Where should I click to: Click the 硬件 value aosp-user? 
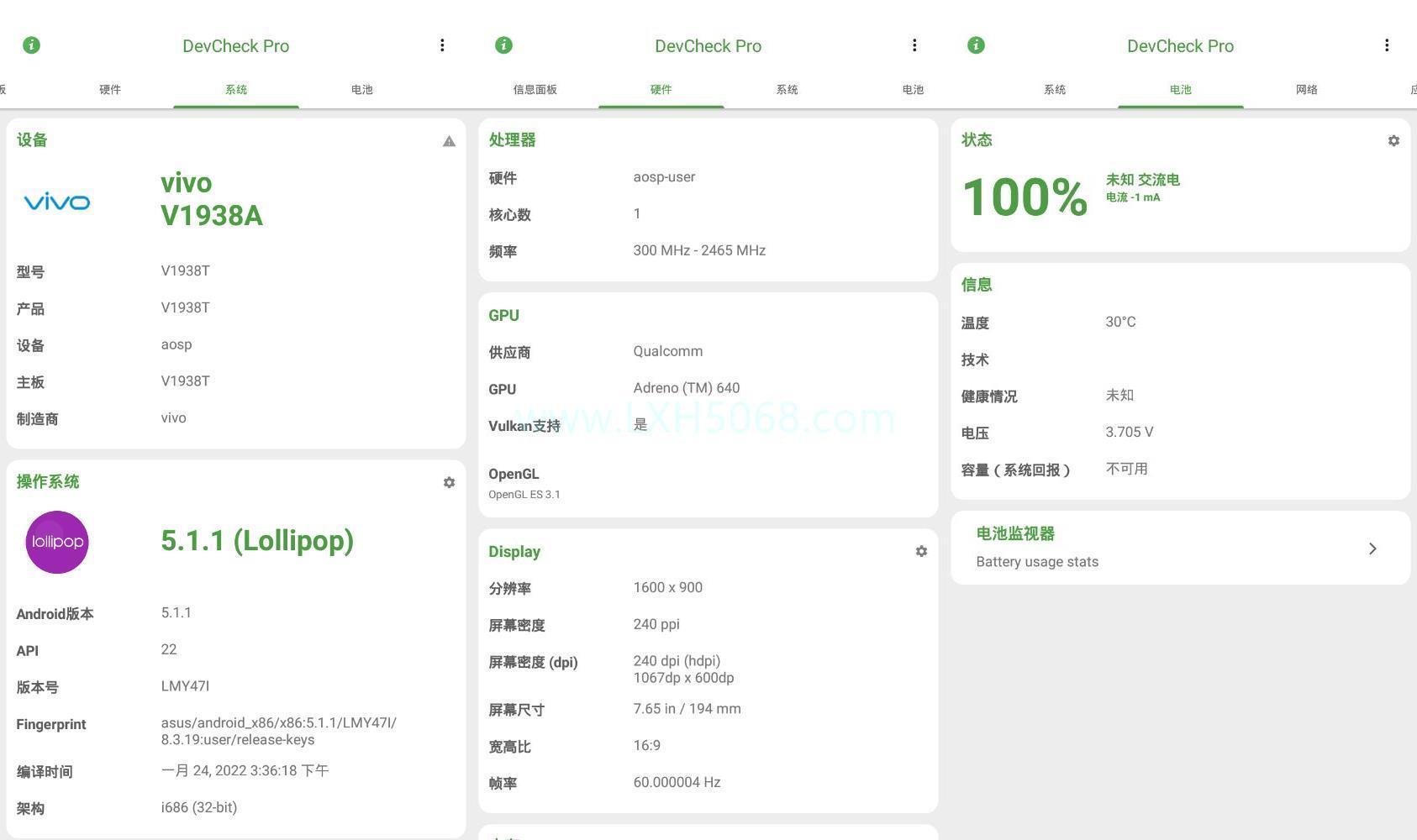click(x=664, y=177)
